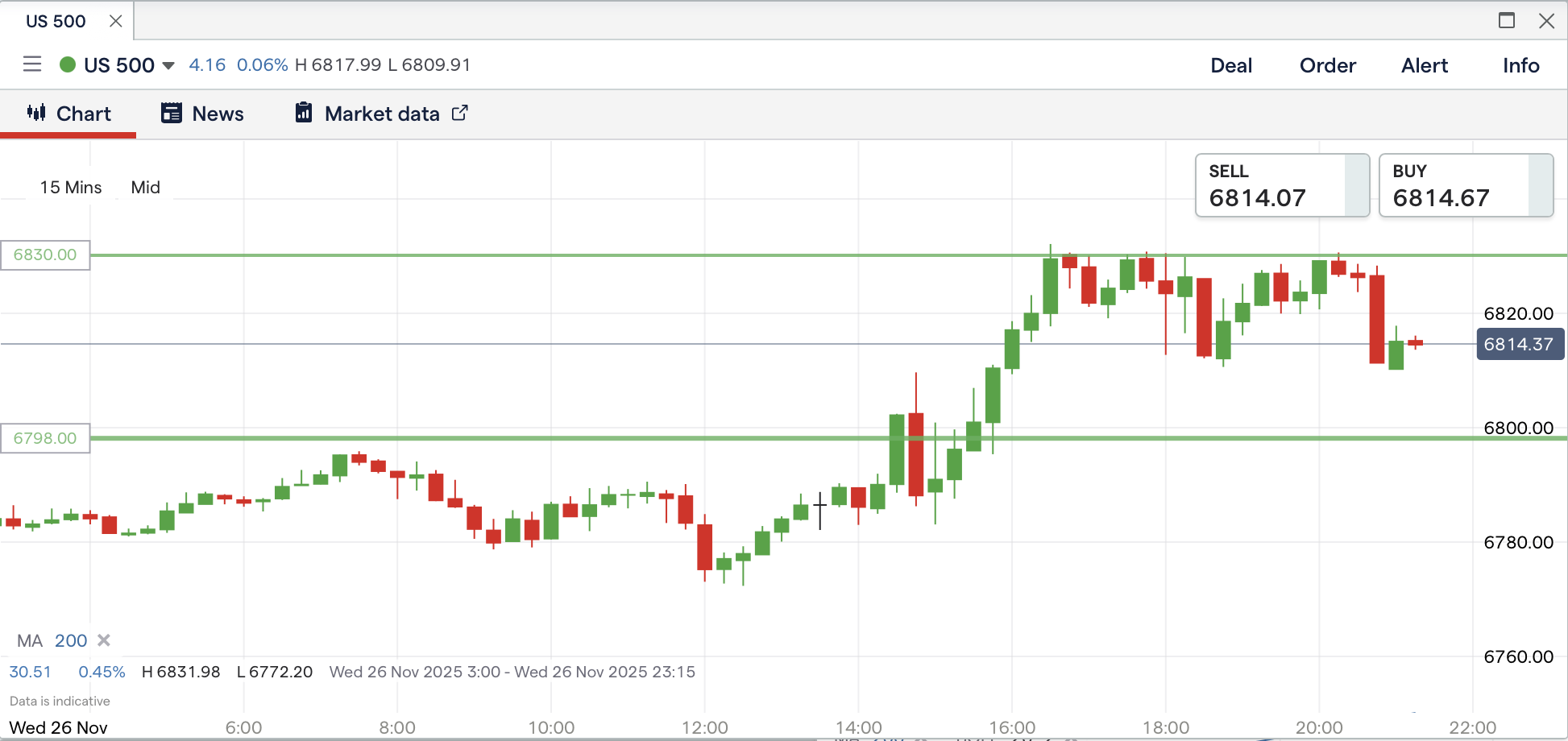Open Market data external link icon
The width and height of the screenshot is (1568, 741).
[459, 113]
